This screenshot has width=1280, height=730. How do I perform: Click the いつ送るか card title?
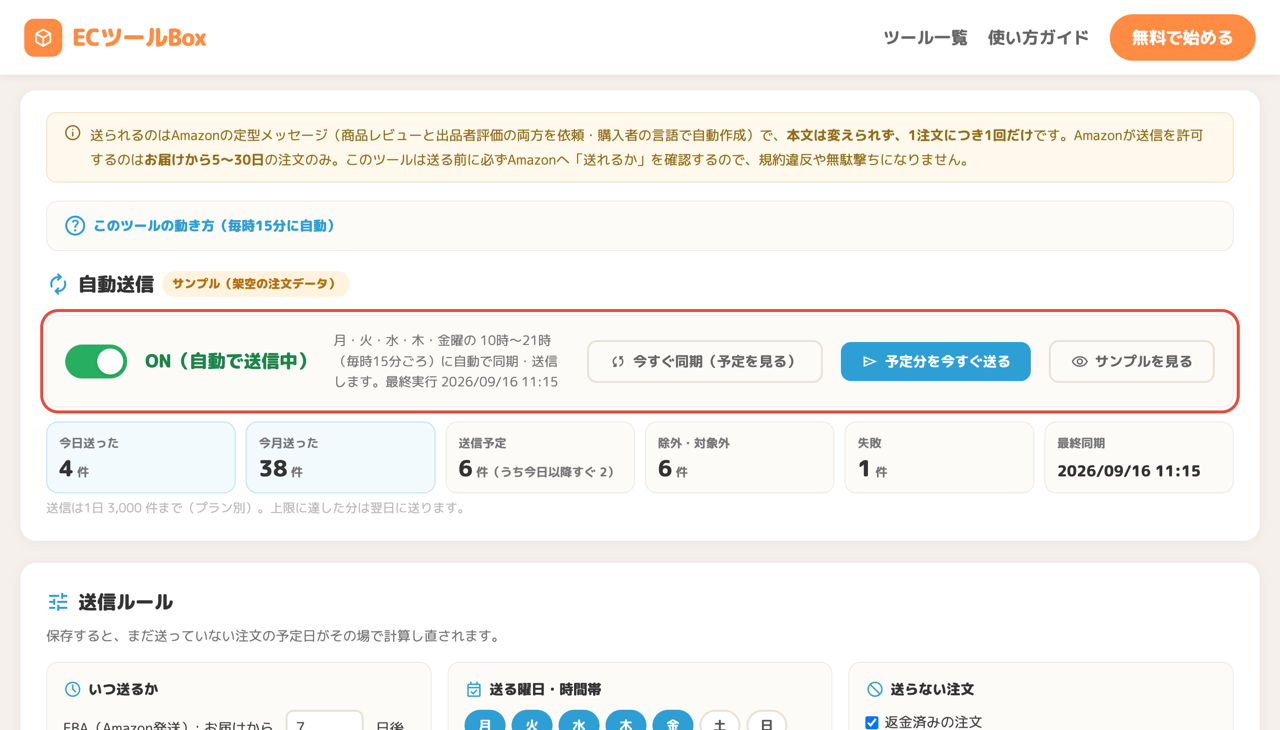(123, 689)
